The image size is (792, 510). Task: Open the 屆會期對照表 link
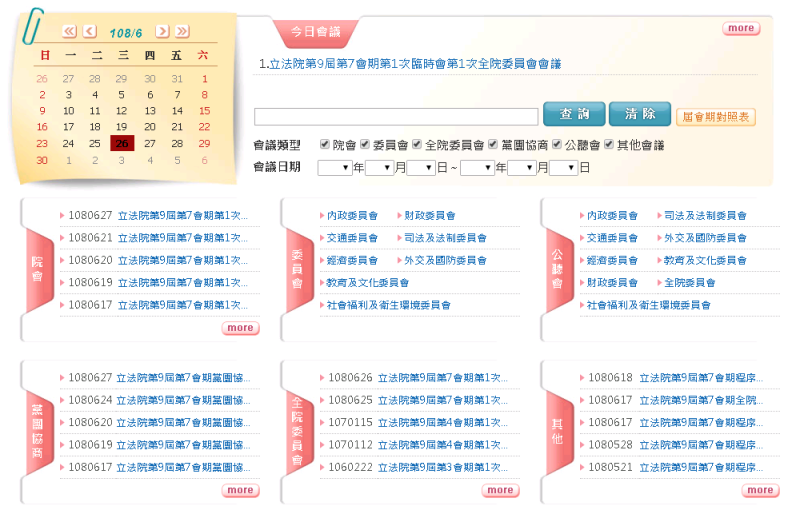715,117
